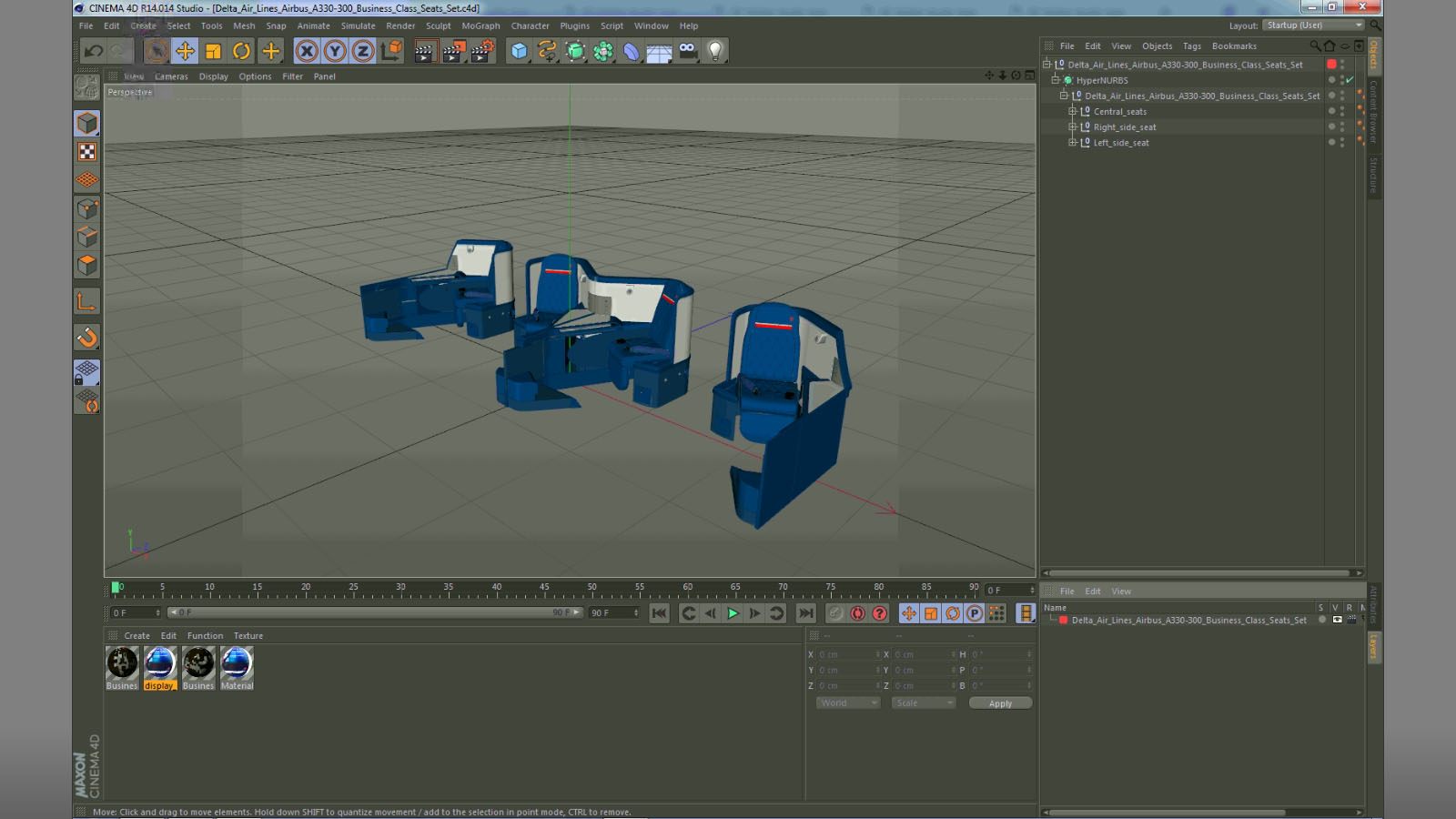Click search icon in Object Manager

(1315, 46)
